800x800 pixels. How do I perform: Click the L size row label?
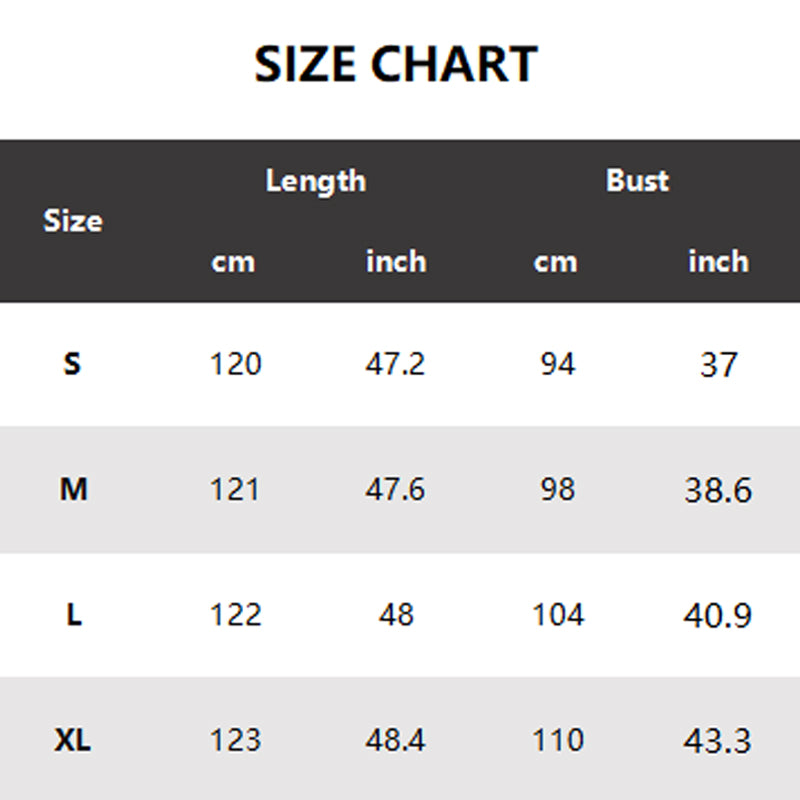(x=74, y=615)
